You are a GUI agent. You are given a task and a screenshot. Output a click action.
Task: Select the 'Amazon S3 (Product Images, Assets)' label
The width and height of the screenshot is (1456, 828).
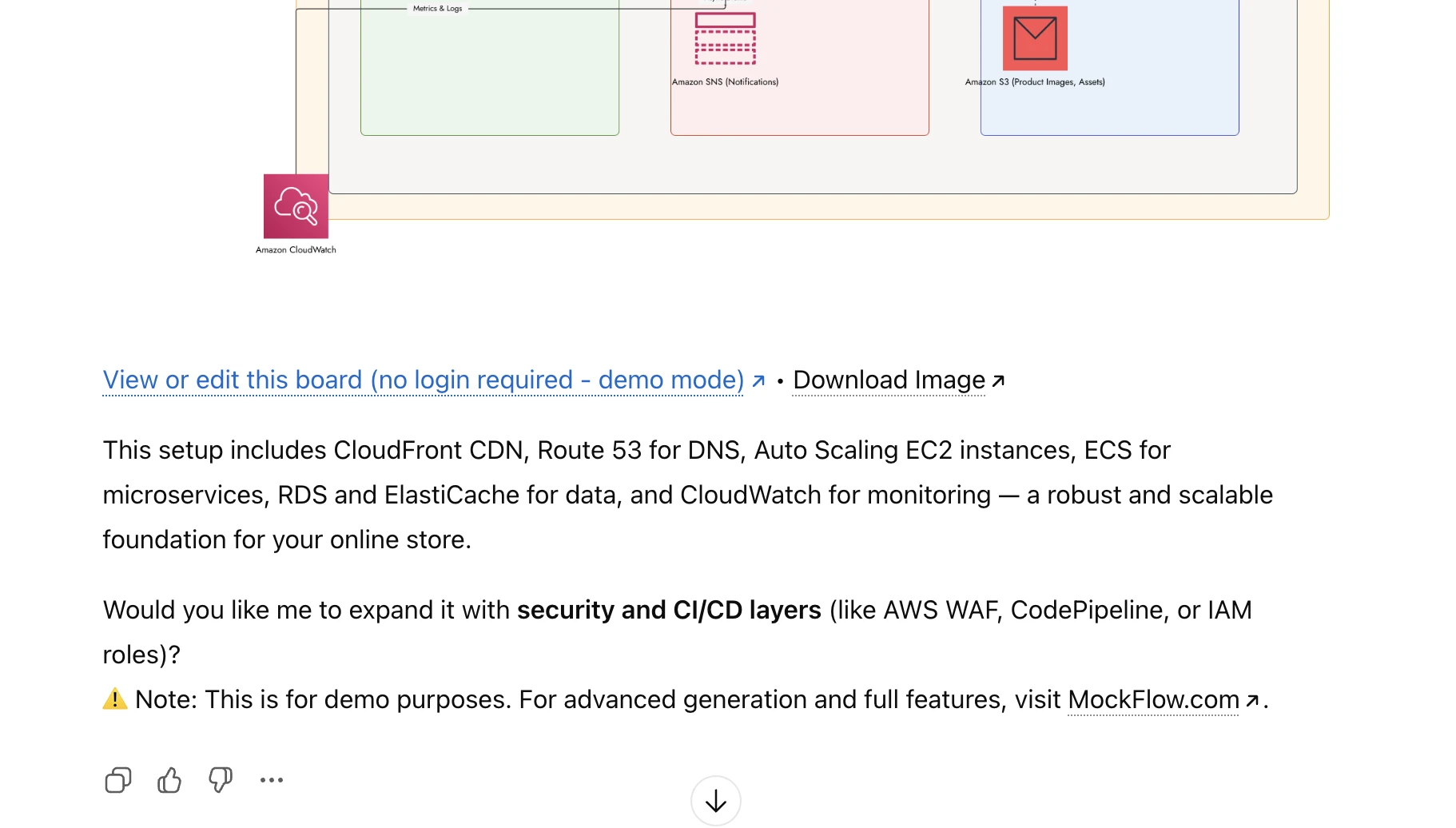pyautogui.click(x=1035, y=82)
